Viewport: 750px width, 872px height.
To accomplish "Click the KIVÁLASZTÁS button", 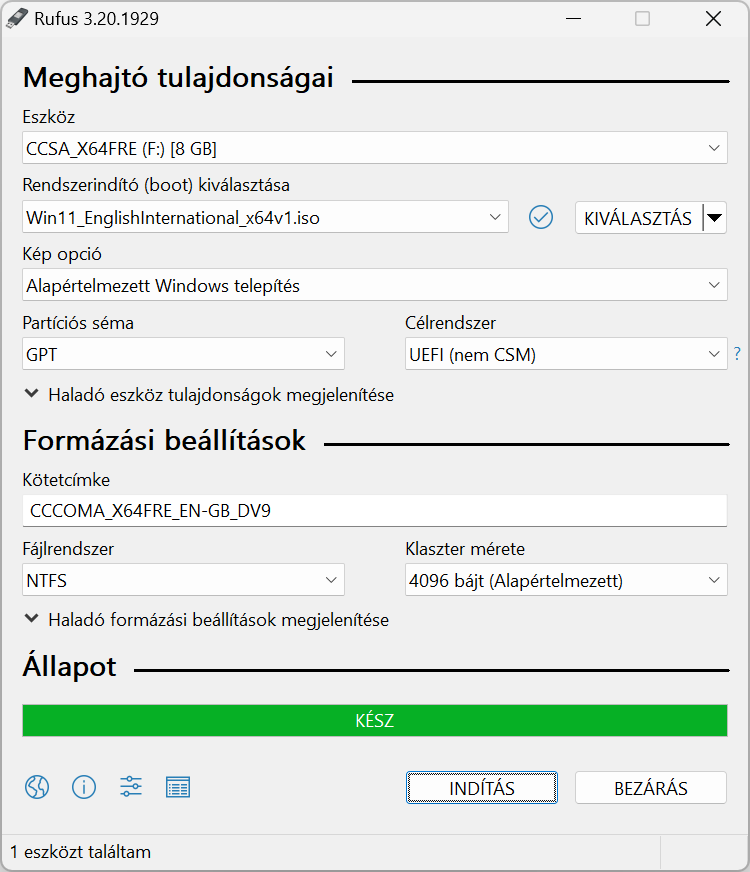I will [639, 217].
